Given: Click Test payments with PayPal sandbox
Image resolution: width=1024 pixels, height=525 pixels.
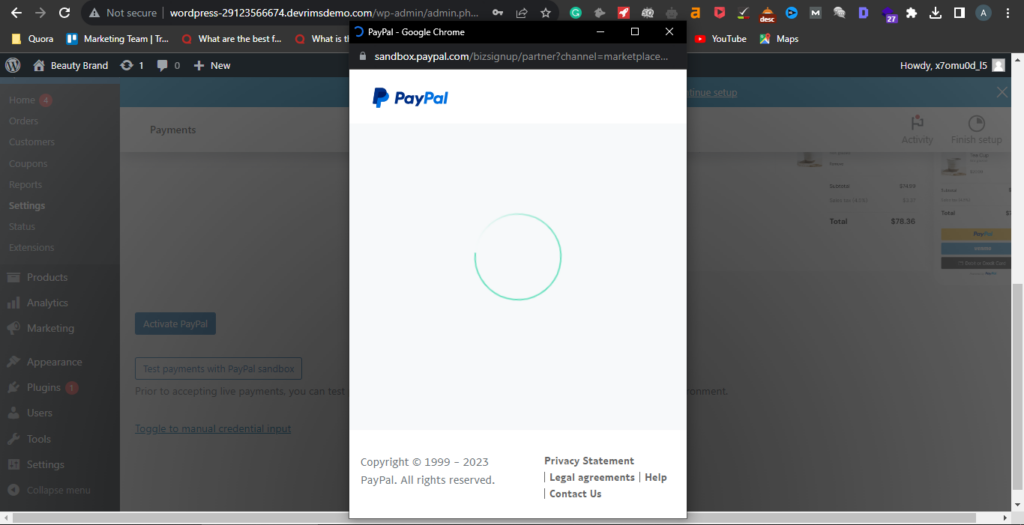Looking at the screenshot, I should (218, 369).
